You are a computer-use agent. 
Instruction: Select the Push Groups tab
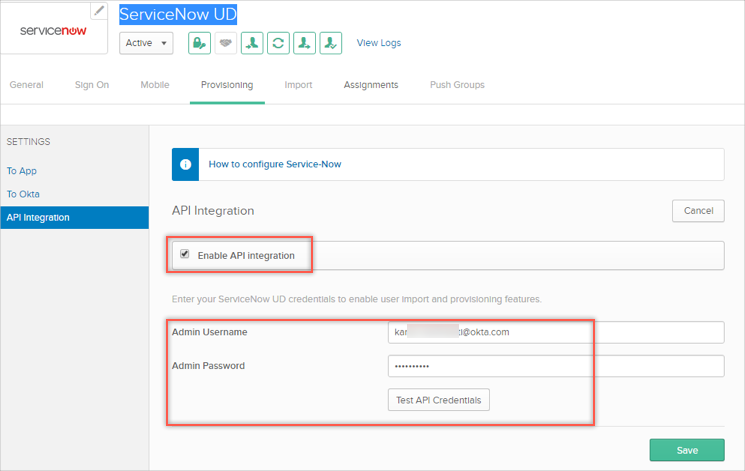(x=457, y=85)
